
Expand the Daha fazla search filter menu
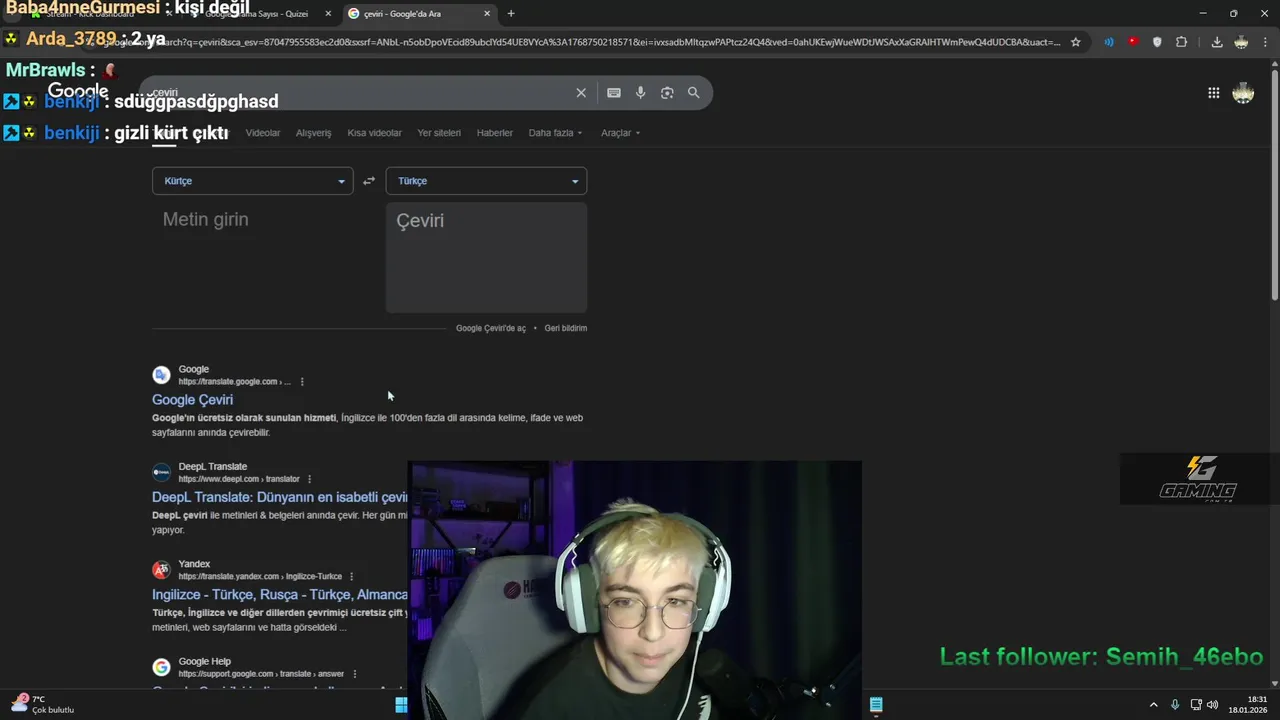pyautogui.click(x=555, y=133)
